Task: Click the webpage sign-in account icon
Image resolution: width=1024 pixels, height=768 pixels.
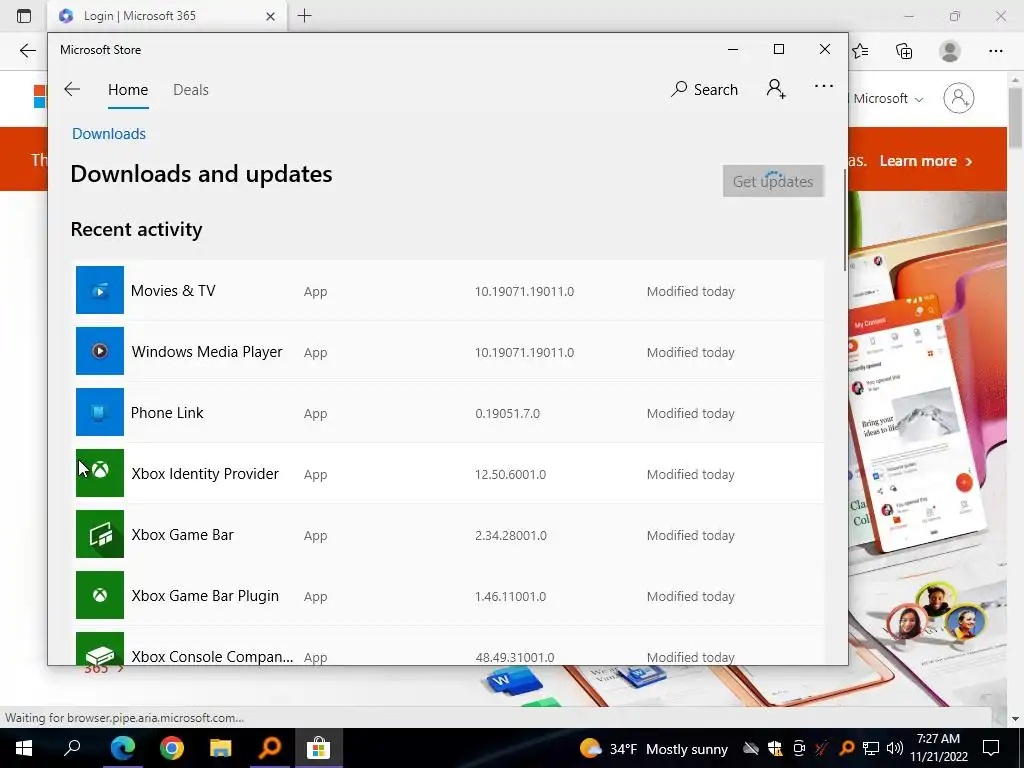Action: [x=959, y=98]
